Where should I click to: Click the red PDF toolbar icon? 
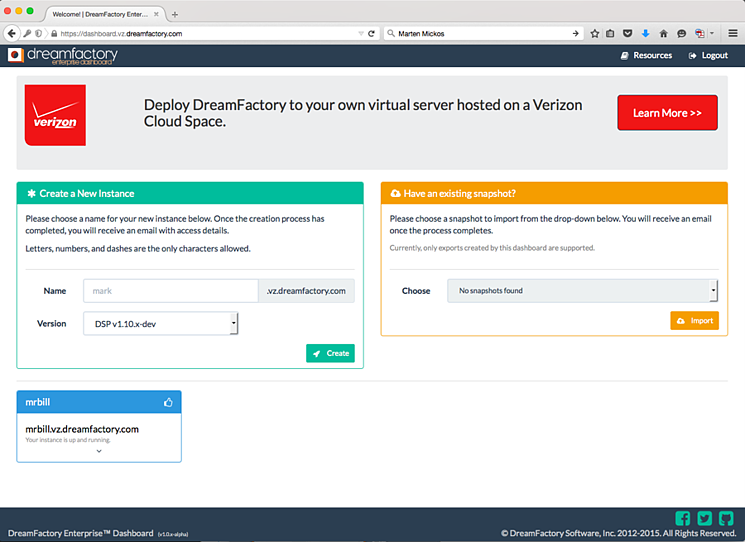point(699,33)
